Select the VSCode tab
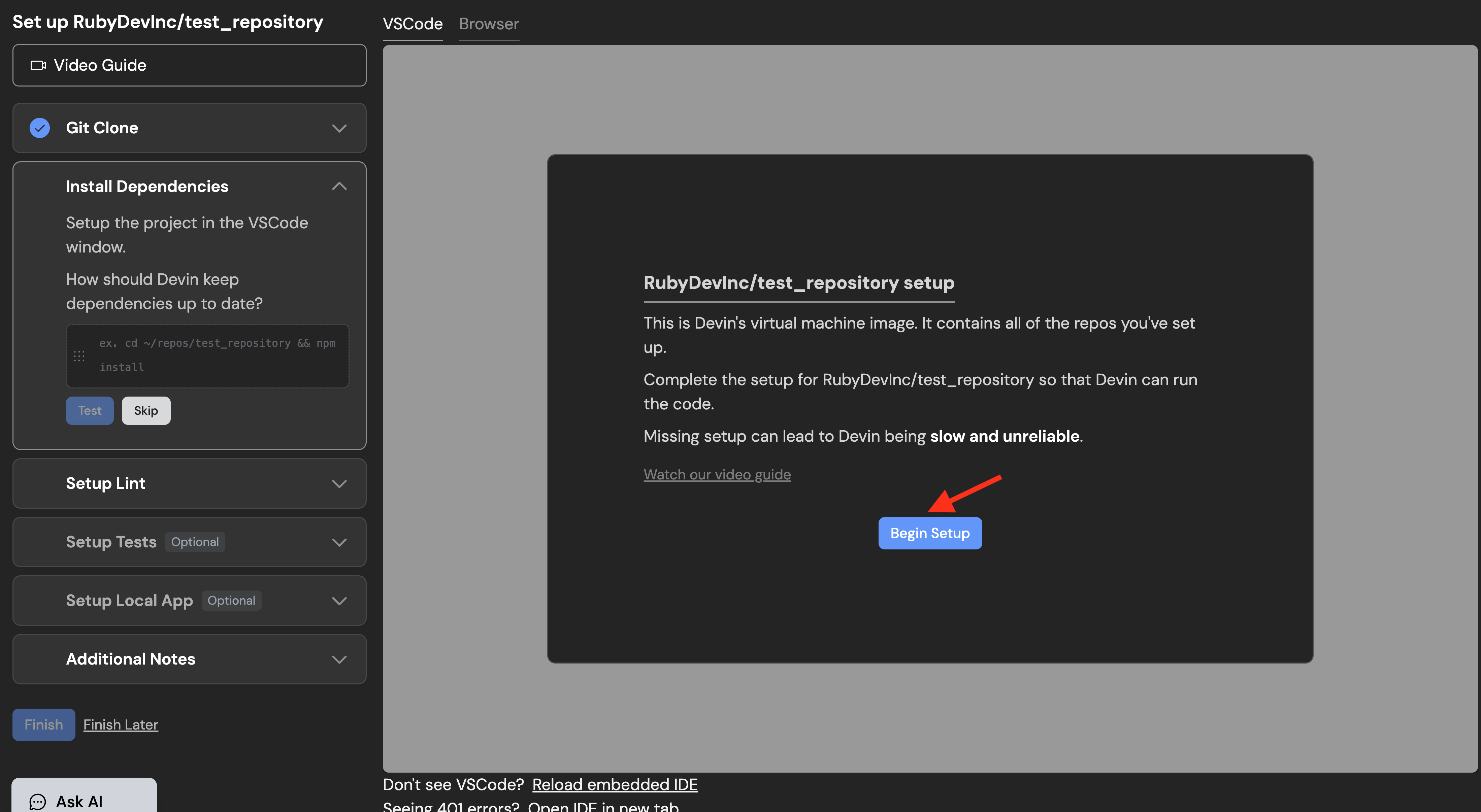The image size is (1481, 812). [412, 24]
